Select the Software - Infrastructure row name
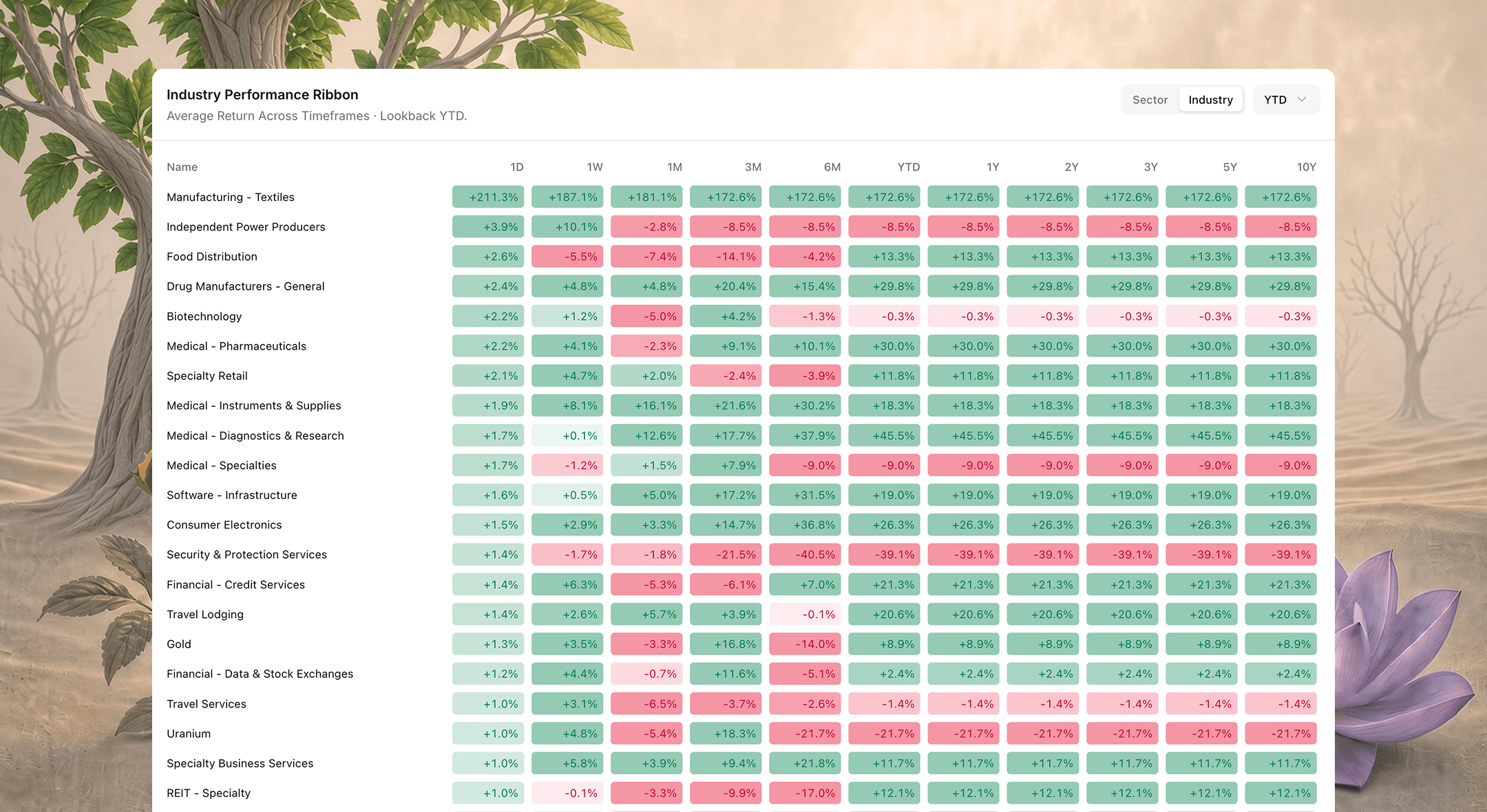Viewport: 1487px width, 812px height. pos(232,495)
